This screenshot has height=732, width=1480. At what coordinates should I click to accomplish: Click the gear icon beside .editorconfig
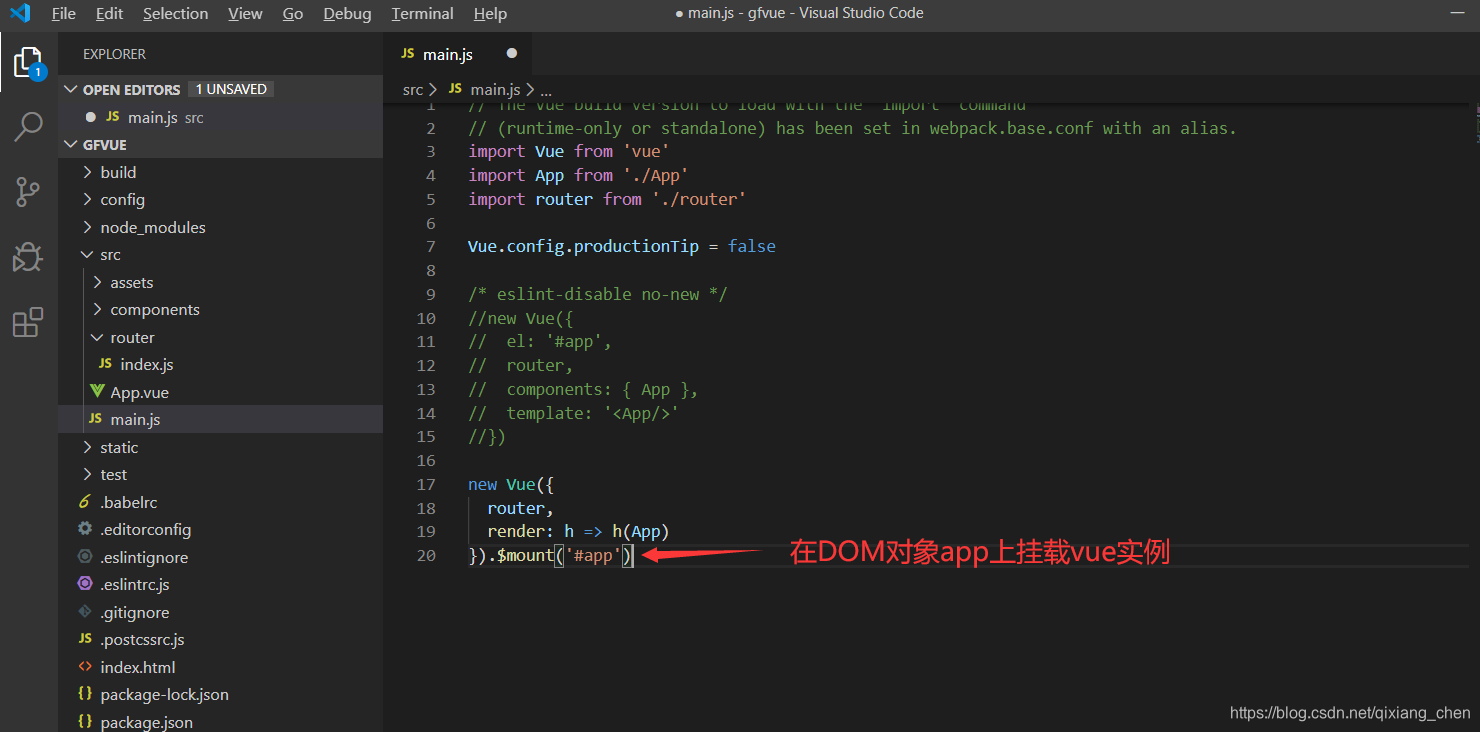point(85,529)
